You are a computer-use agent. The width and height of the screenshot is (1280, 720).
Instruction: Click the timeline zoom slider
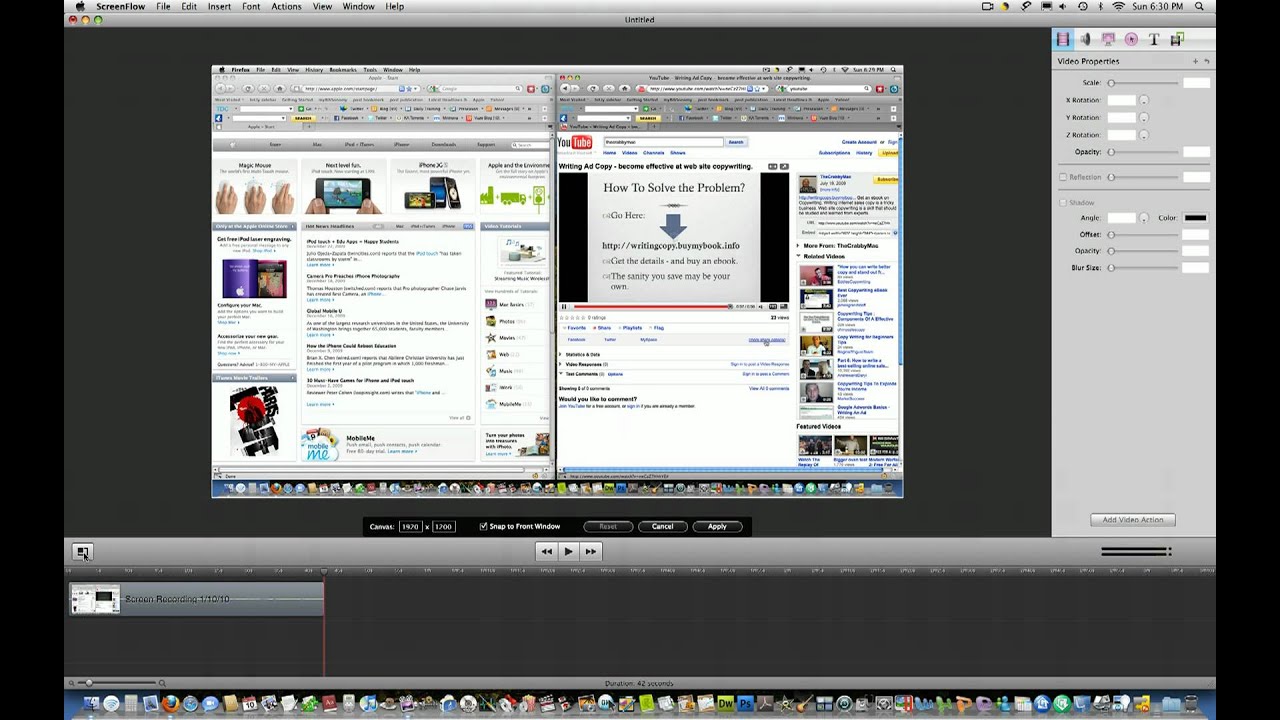(x=118, y=683)
